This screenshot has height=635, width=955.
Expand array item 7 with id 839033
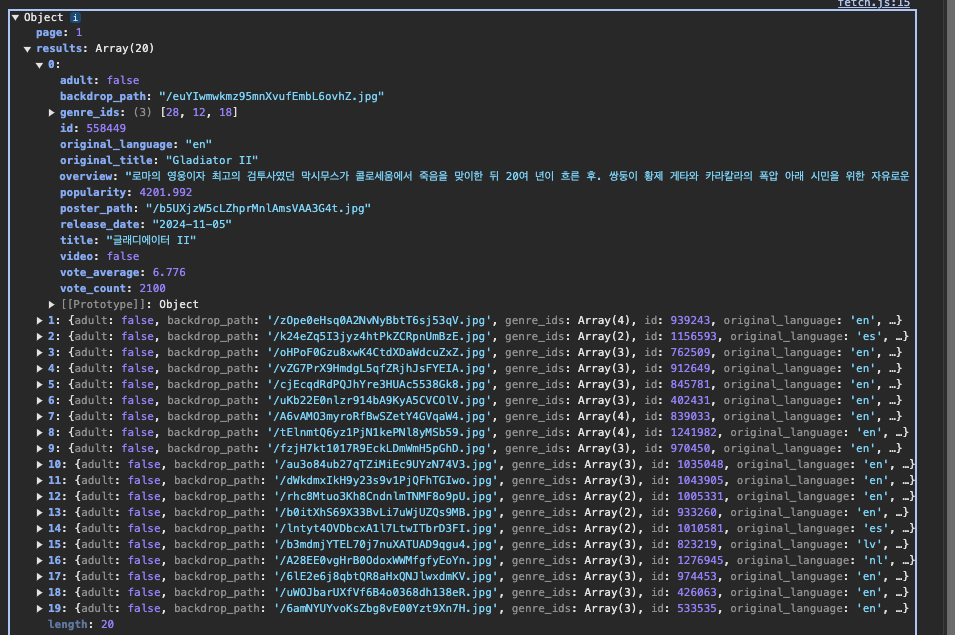[40, 416]
